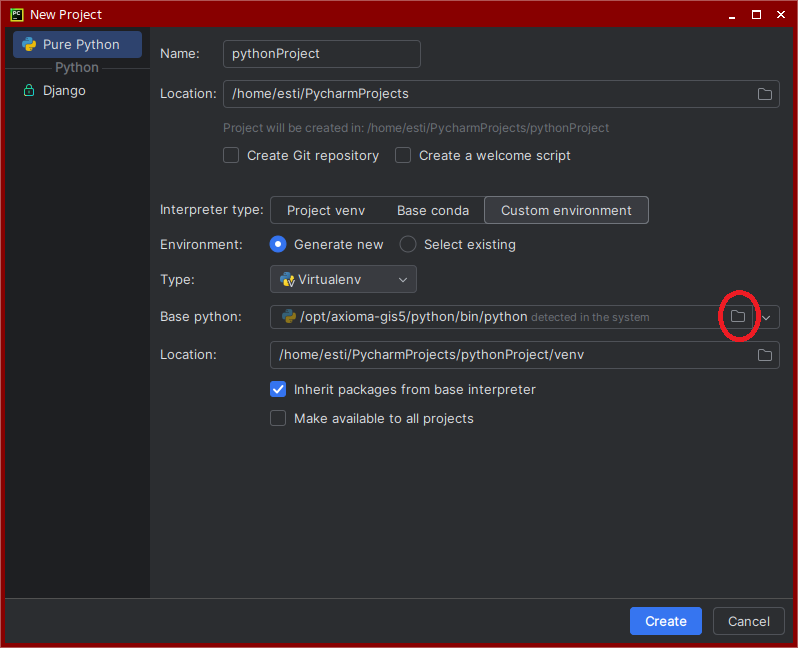Choose Select existing environment radio button
Image resolution: width=798 pixels, height=648 pixels.
coord(408,245)
